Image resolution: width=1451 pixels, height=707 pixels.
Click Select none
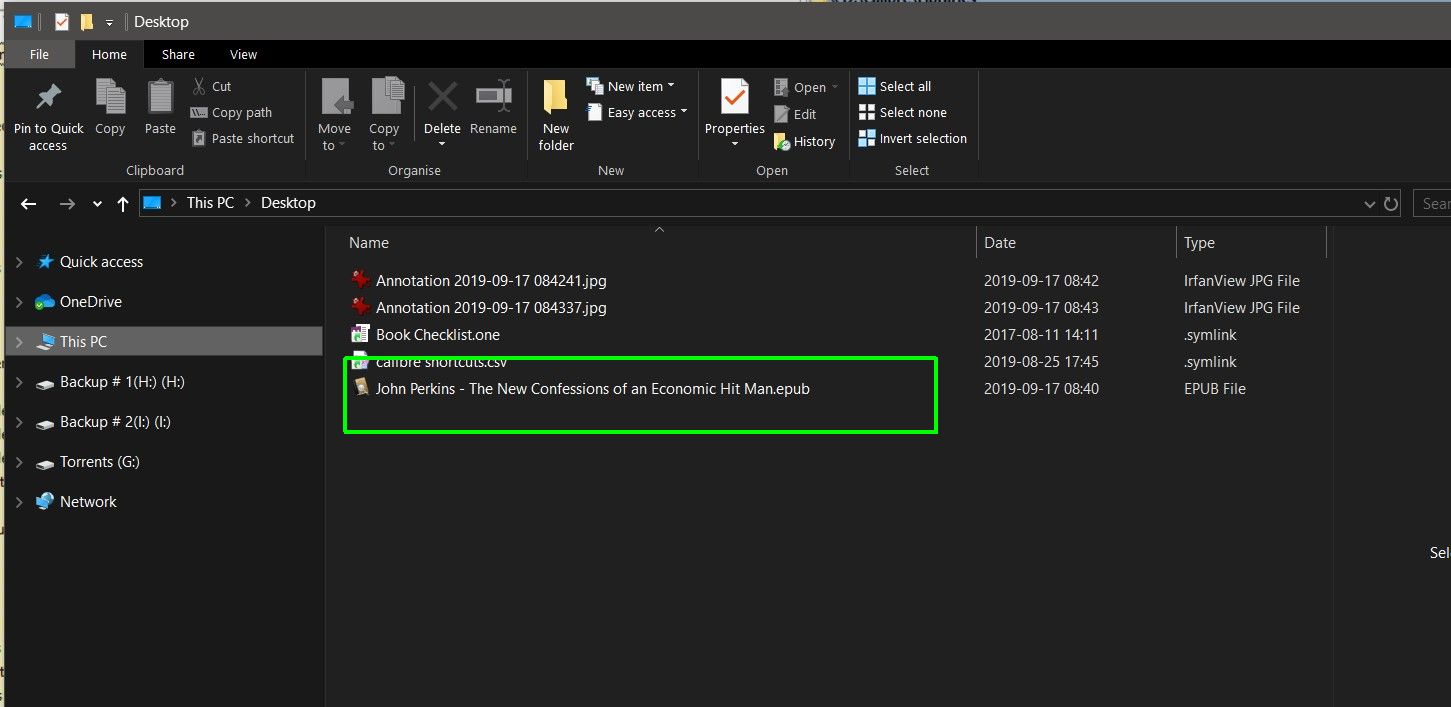point(903,112)
